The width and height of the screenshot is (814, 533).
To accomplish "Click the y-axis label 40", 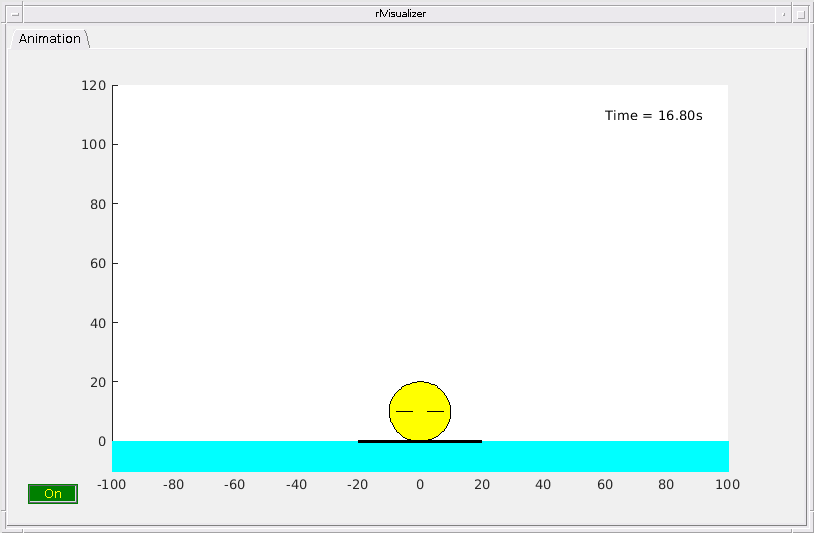I will click(x=98, y=323).
